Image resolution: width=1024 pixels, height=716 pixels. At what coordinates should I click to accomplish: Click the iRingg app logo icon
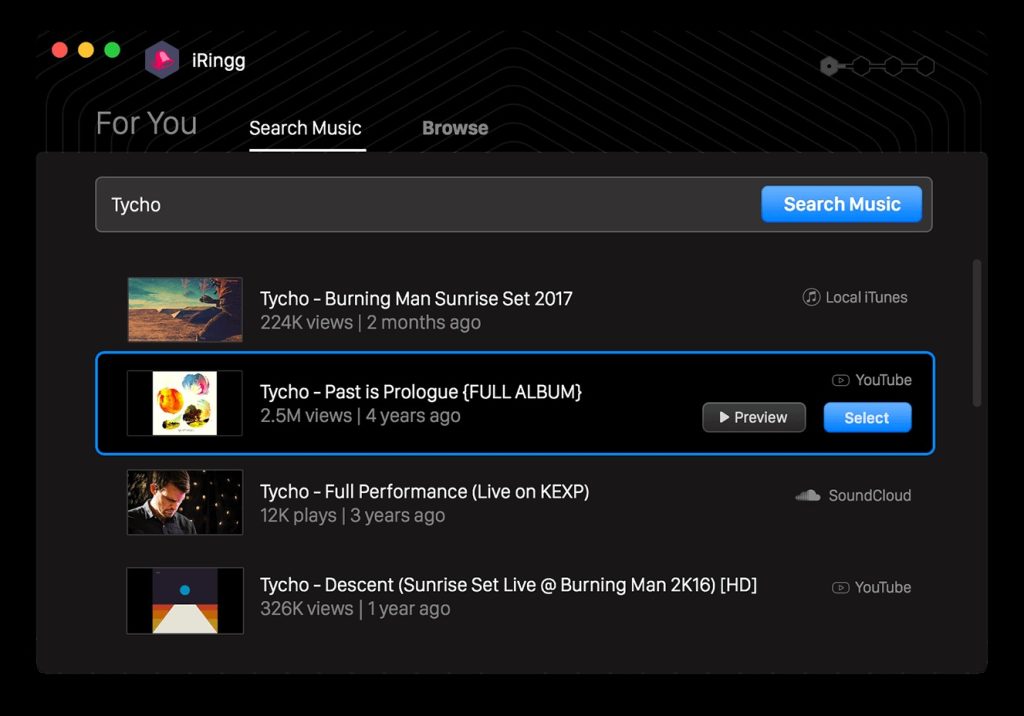pyautogui.click(x=161, y=60)
